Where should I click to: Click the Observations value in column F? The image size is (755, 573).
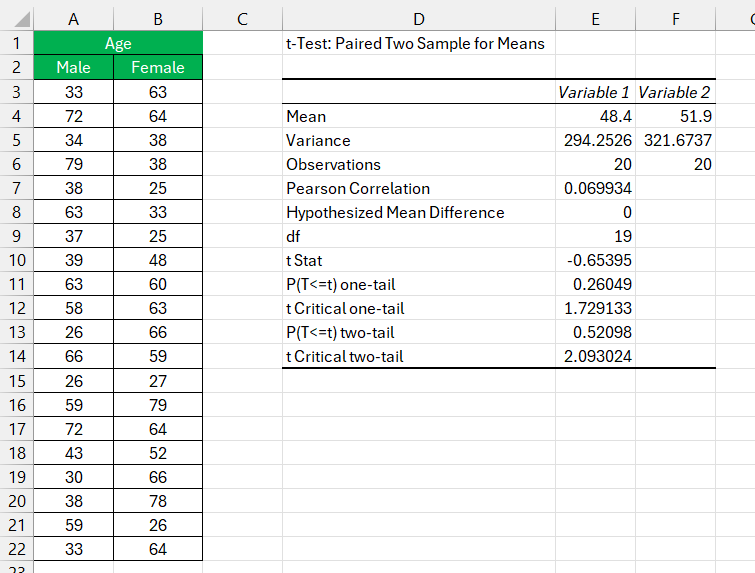(676, 164)
